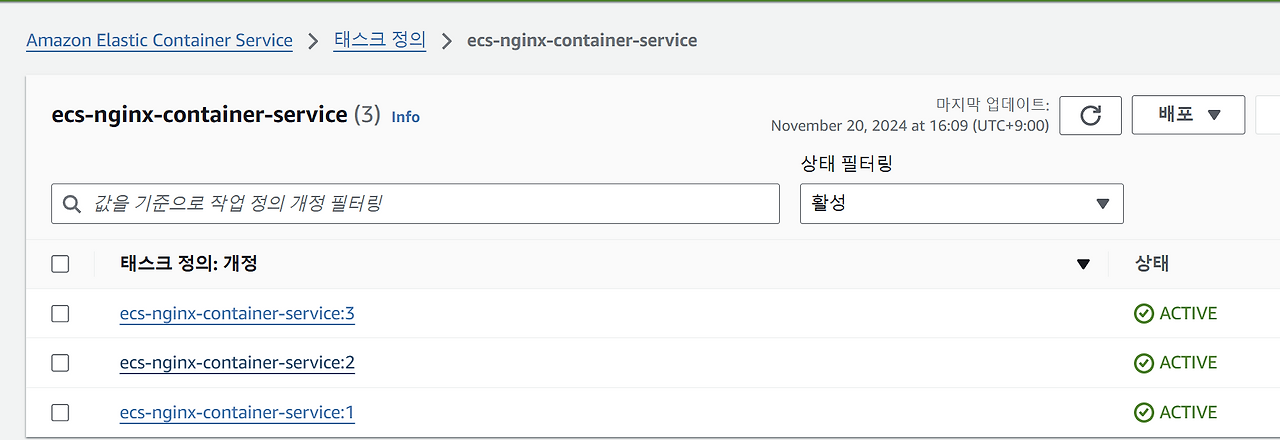
Task: Click the ecs-nginx-container-service (3) heading
Action: point(216,115)
